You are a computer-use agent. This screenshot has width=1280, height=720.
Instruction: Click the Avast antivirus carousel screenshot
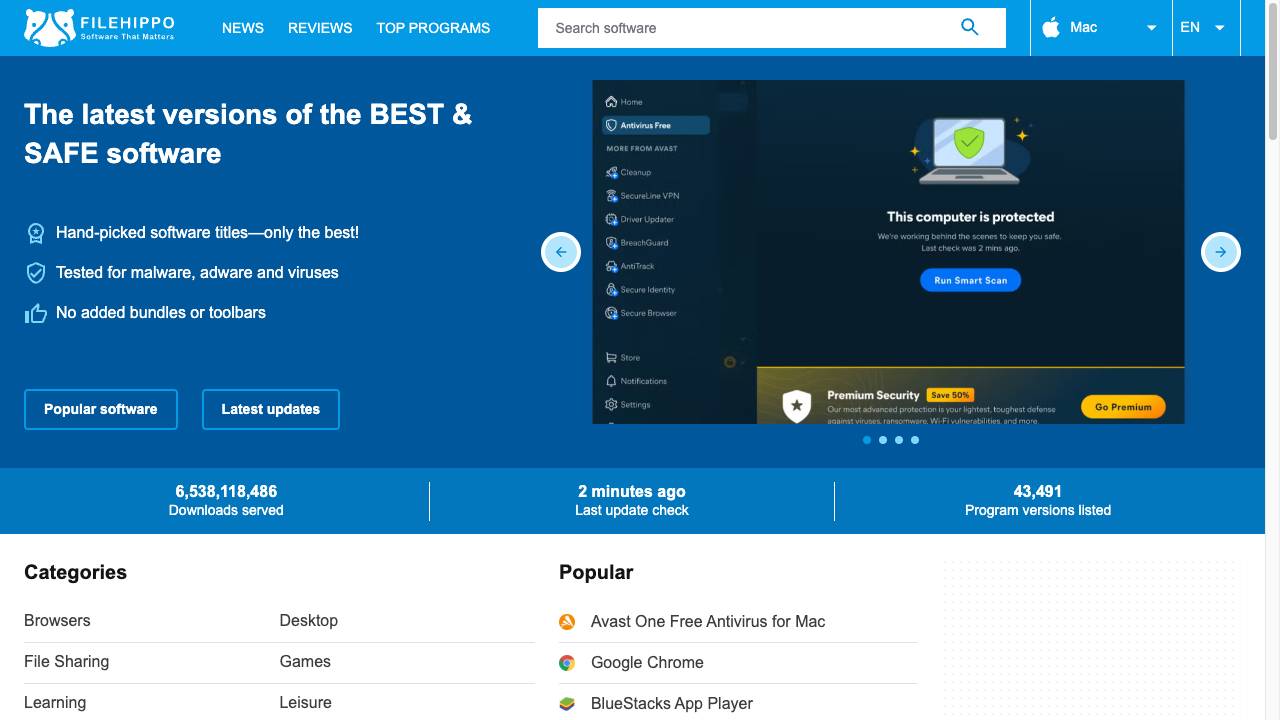tap(888, 252)
